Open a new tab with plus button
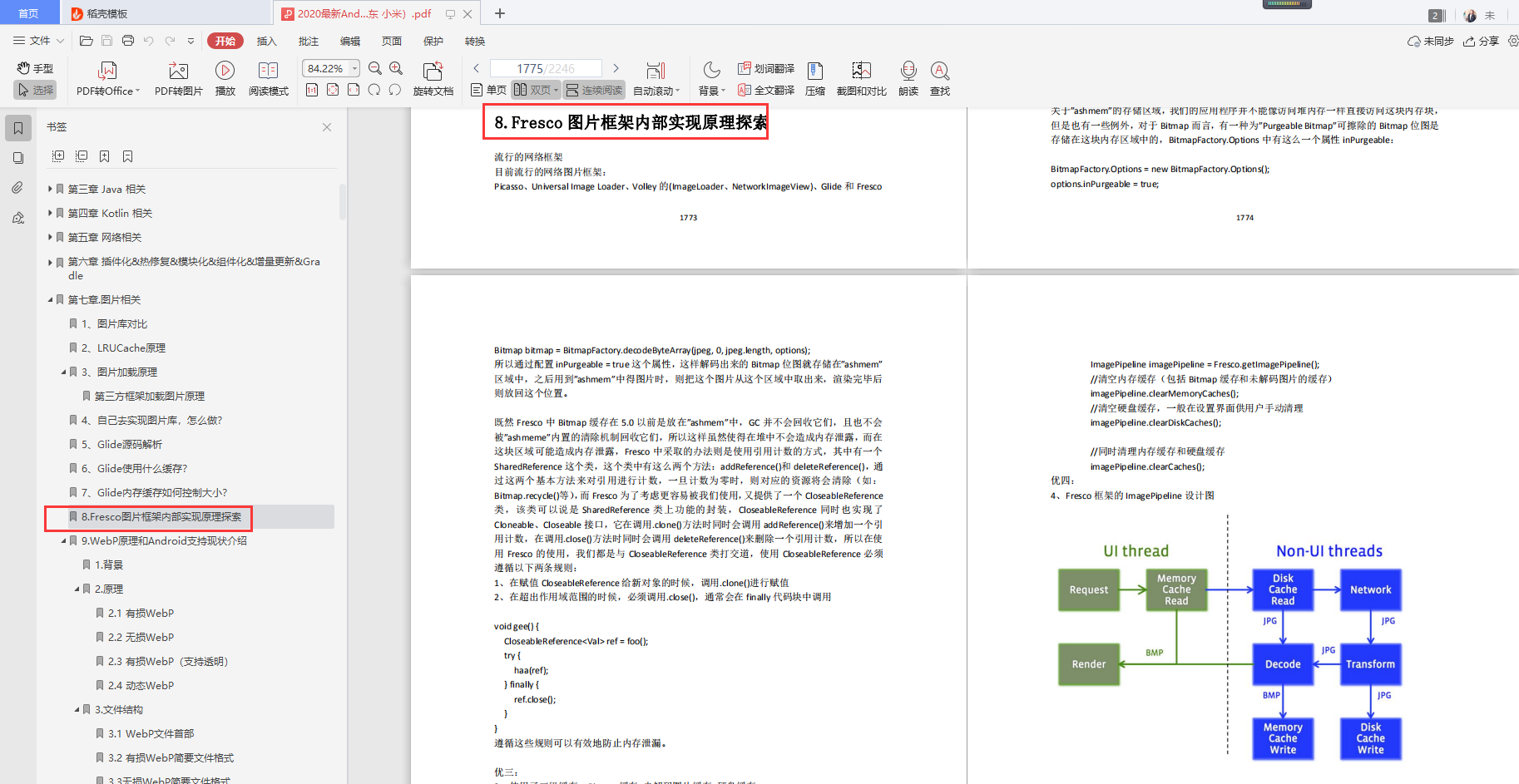This screenshot has height=784, width=1519. pos(500,13)
